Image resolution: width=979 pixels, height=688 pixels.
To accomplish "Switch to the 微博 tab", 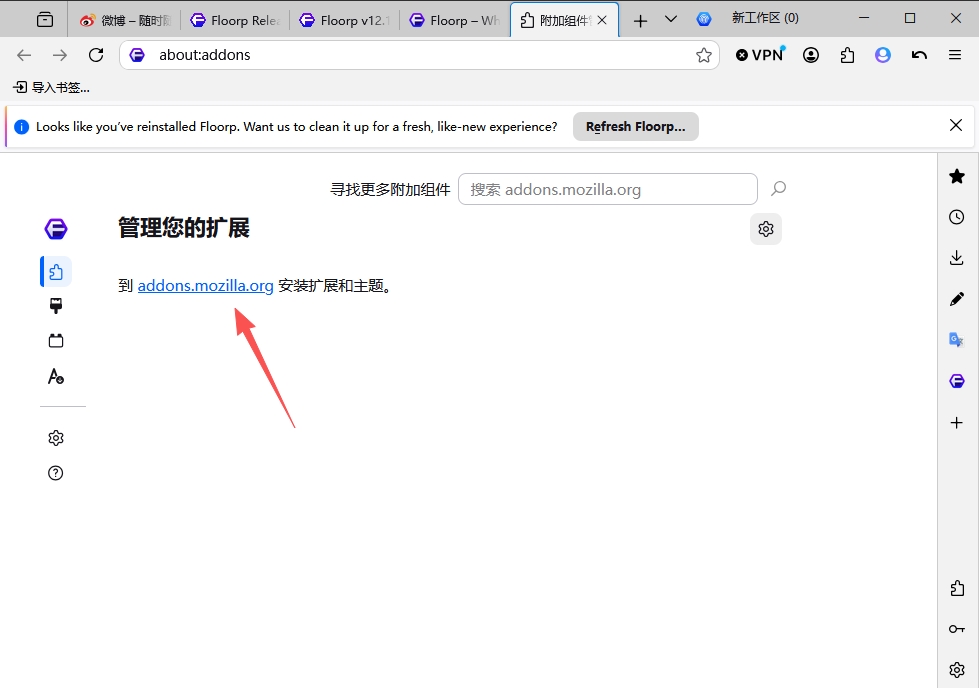I will pos(125,21).
